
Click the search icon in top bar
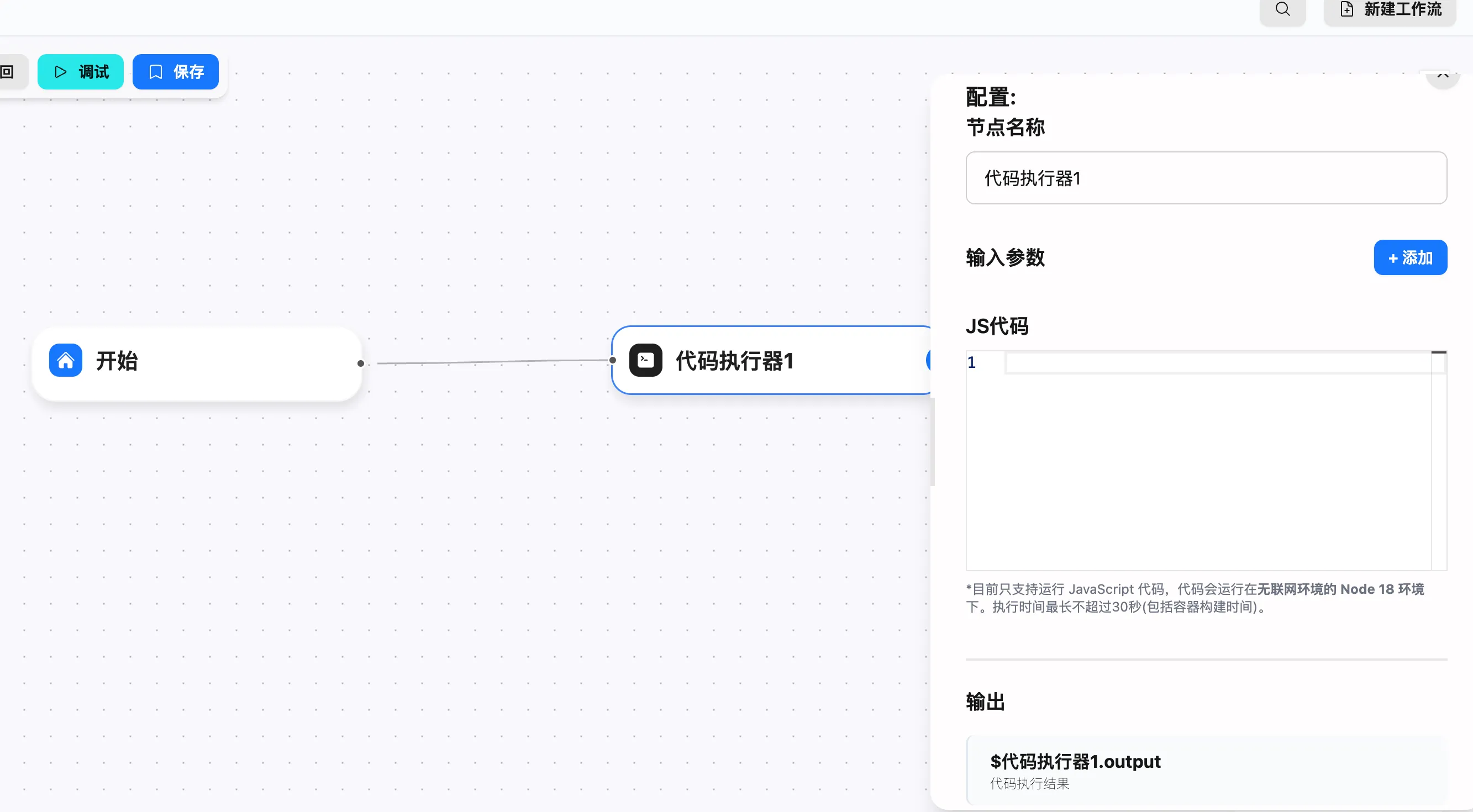click(1282, 10)
